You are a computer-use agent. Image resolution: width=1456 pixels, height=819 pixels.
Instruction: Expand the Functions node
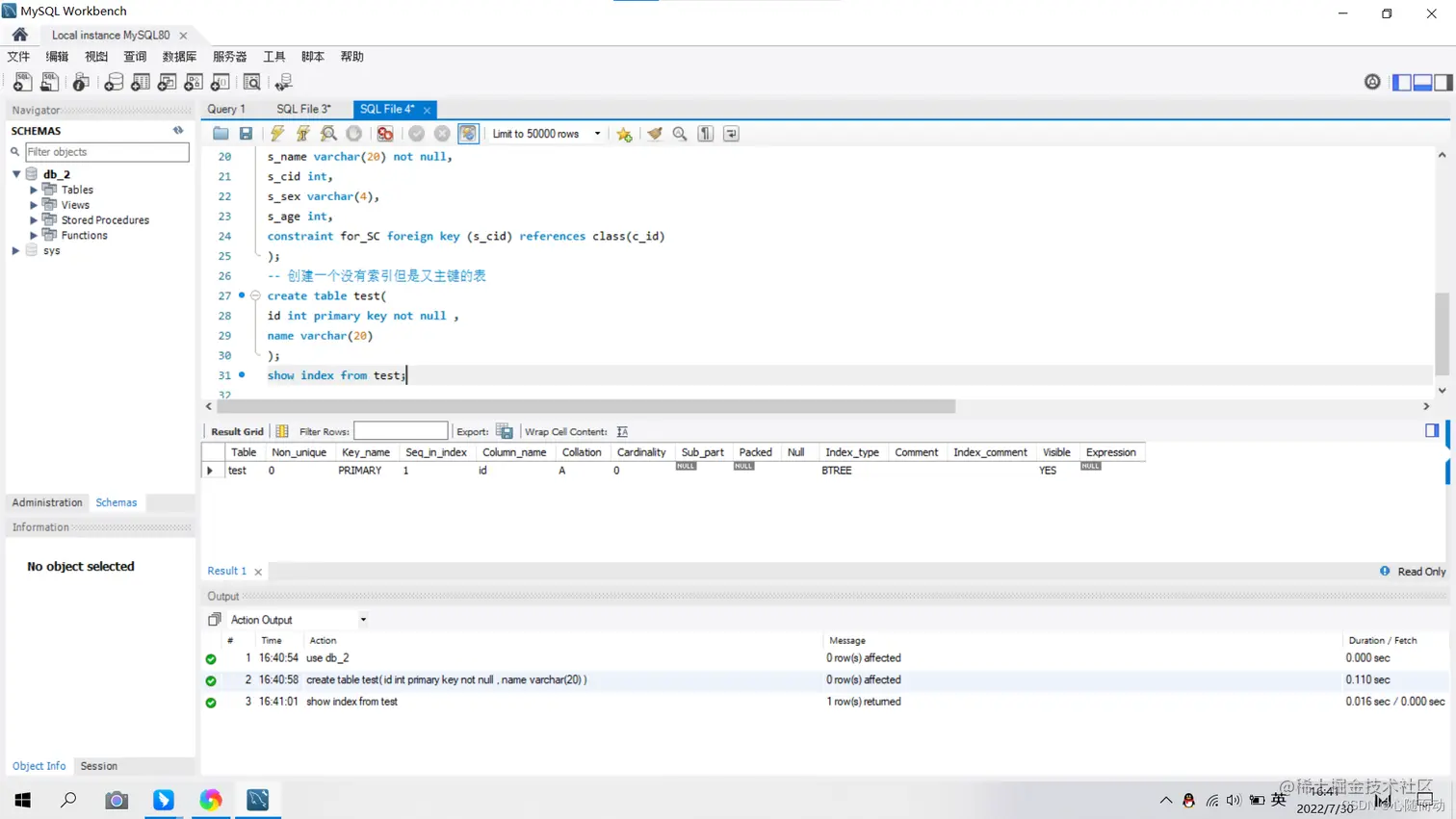(34, 235)
